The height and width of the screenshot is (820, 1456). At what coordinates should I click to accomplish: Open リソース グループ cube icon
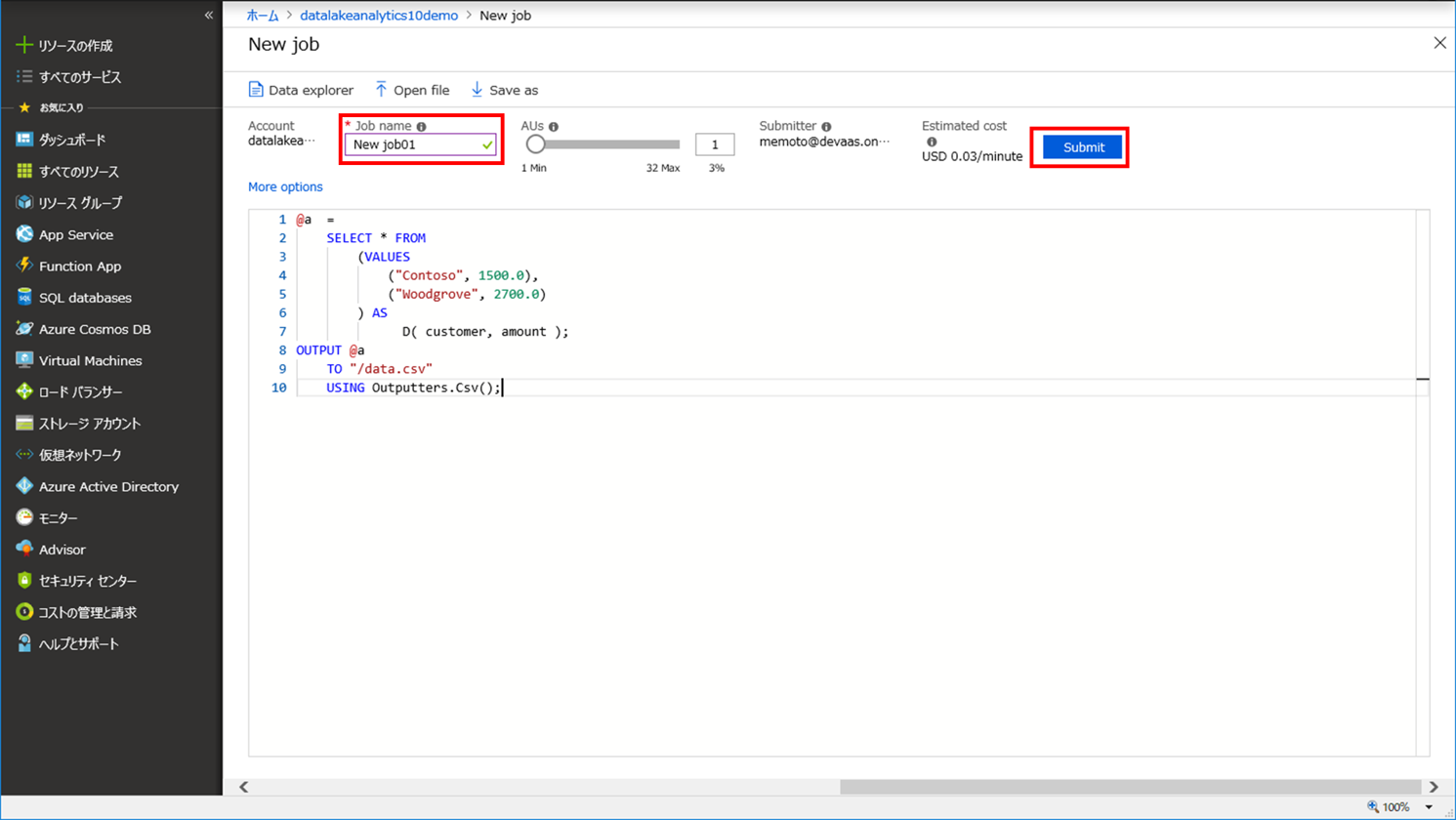click(x=24, y=202)
